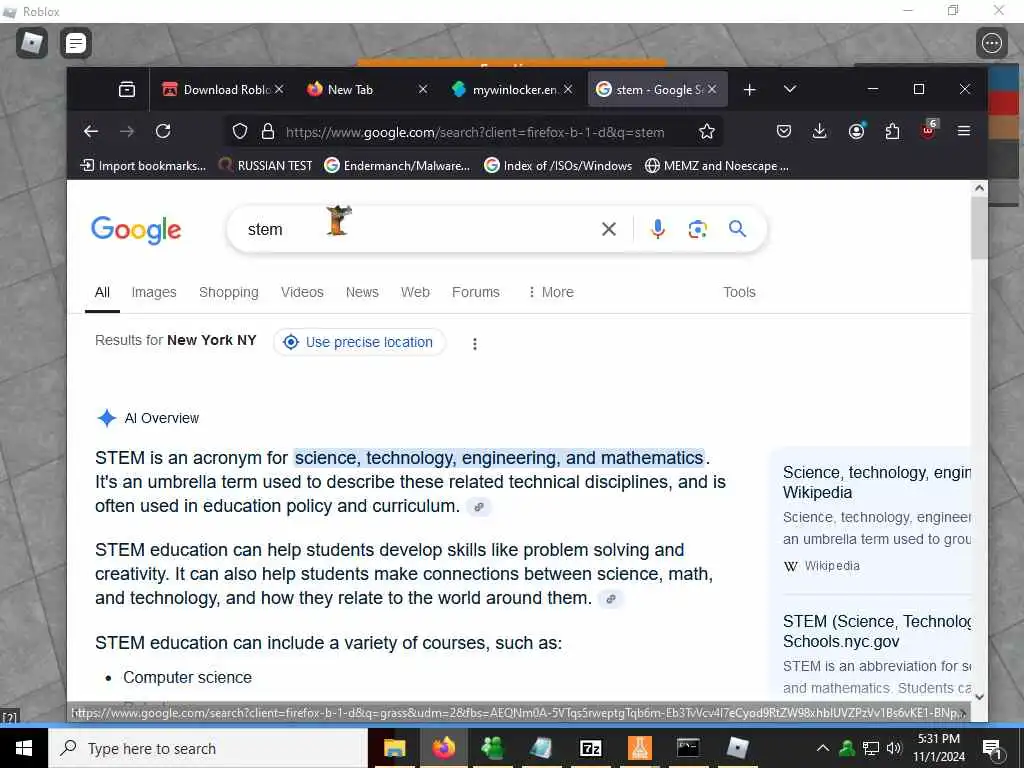Open RUSSIAN TEST bookmark
The height and width of the screenshot is (768, 1024).
[265, 166]
